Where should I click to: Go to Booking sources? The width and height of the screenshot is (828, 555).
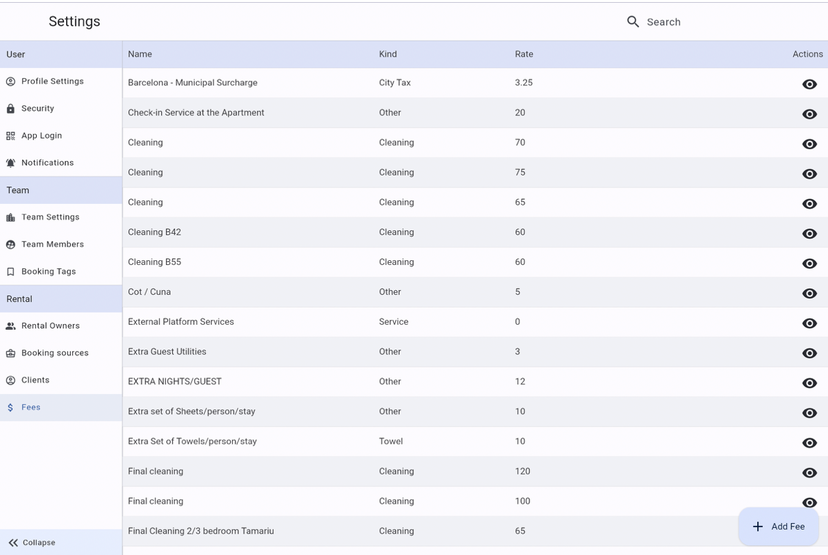click(x=61, y=353)
